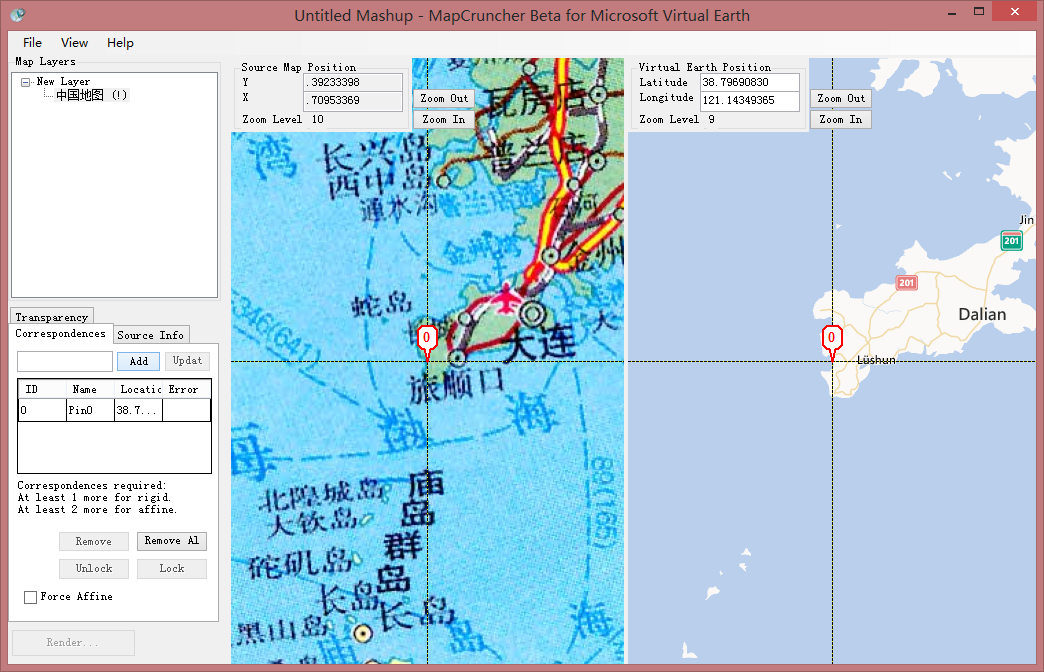Image resolution: width=1044 pixels, height=672 pixels.
Task: Click pin 0 marker on Virtual Earth map
Action: (x=832, y=338)
